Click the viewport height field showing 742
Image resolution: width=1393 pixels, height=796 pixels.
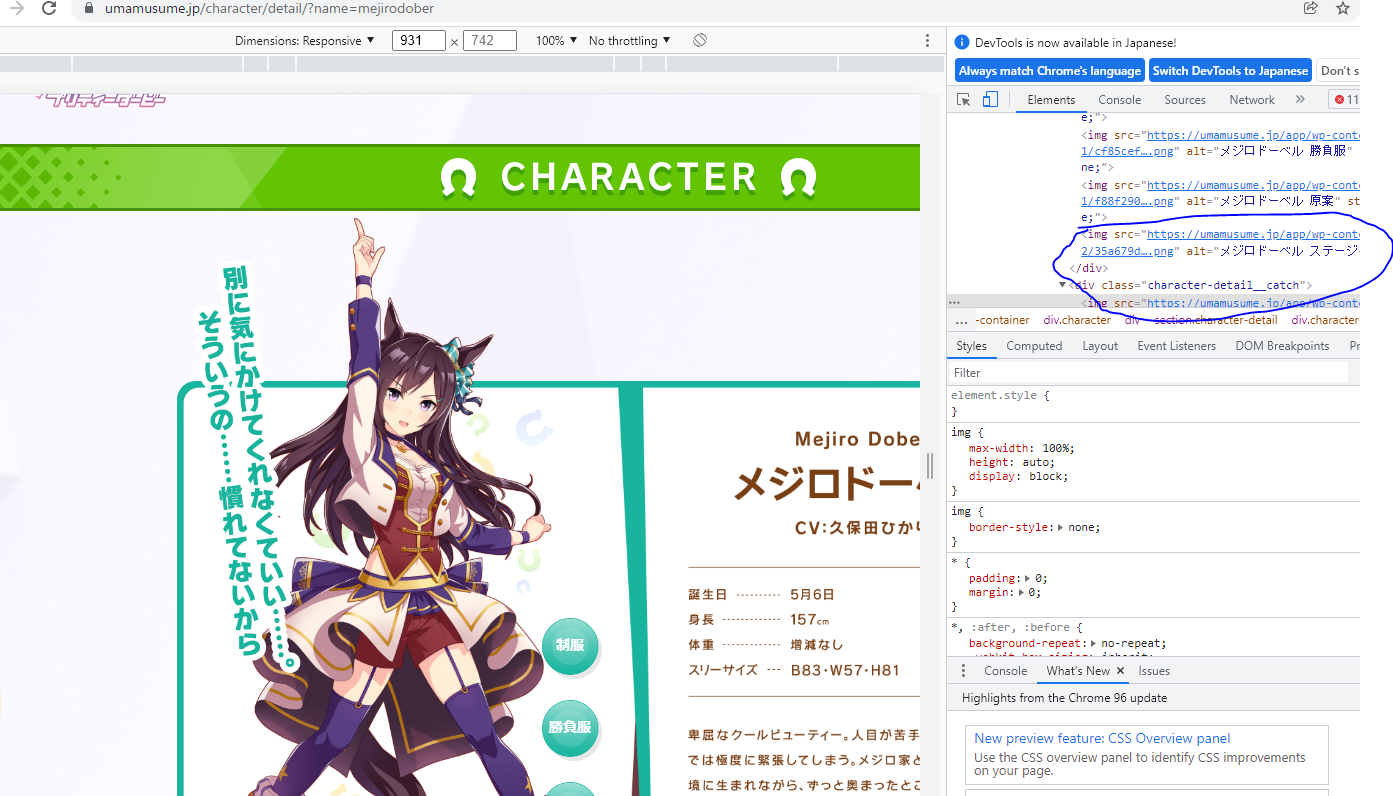490,41
